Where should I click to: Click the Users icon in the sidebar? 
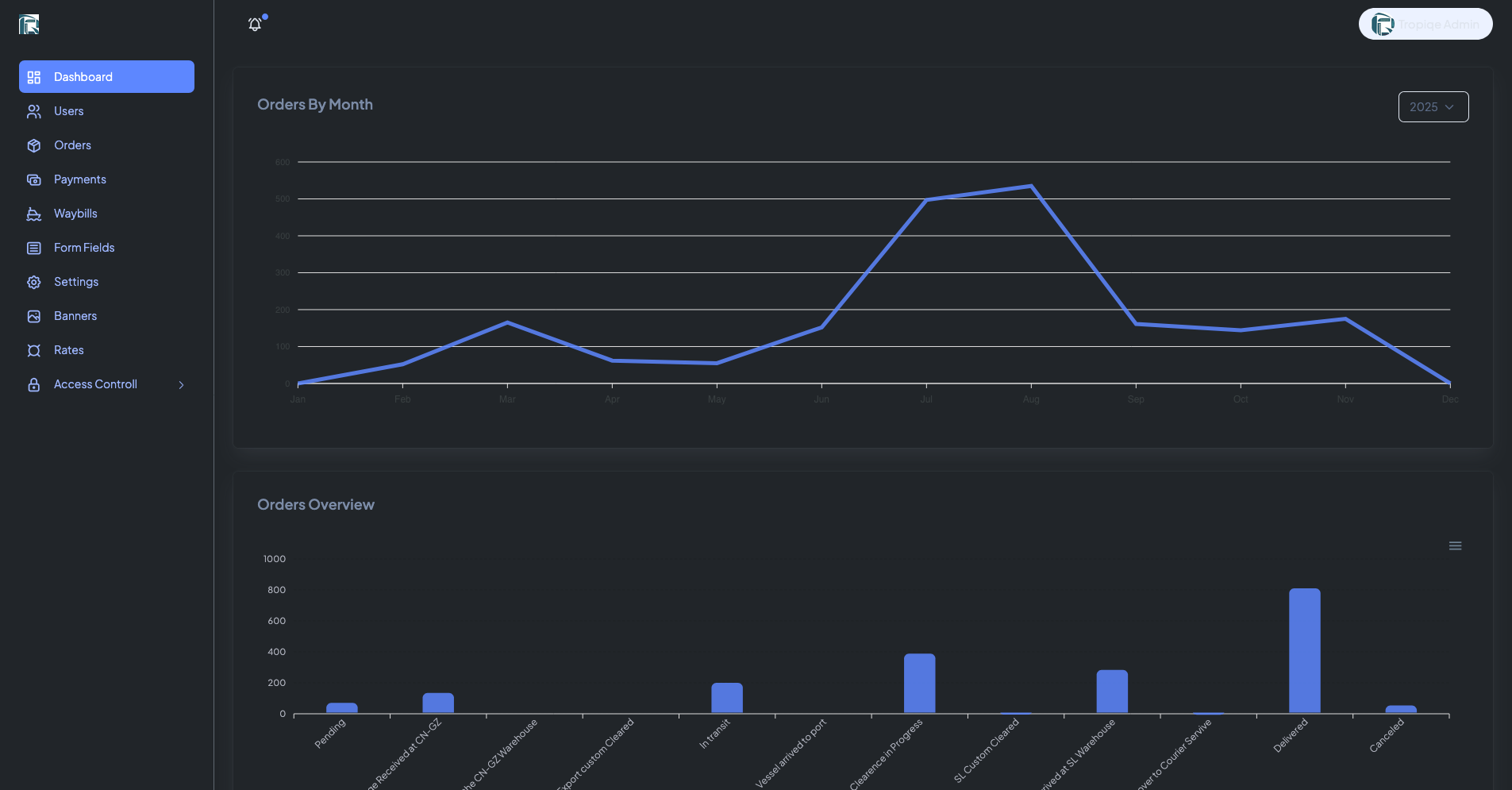tap(34, 112)
